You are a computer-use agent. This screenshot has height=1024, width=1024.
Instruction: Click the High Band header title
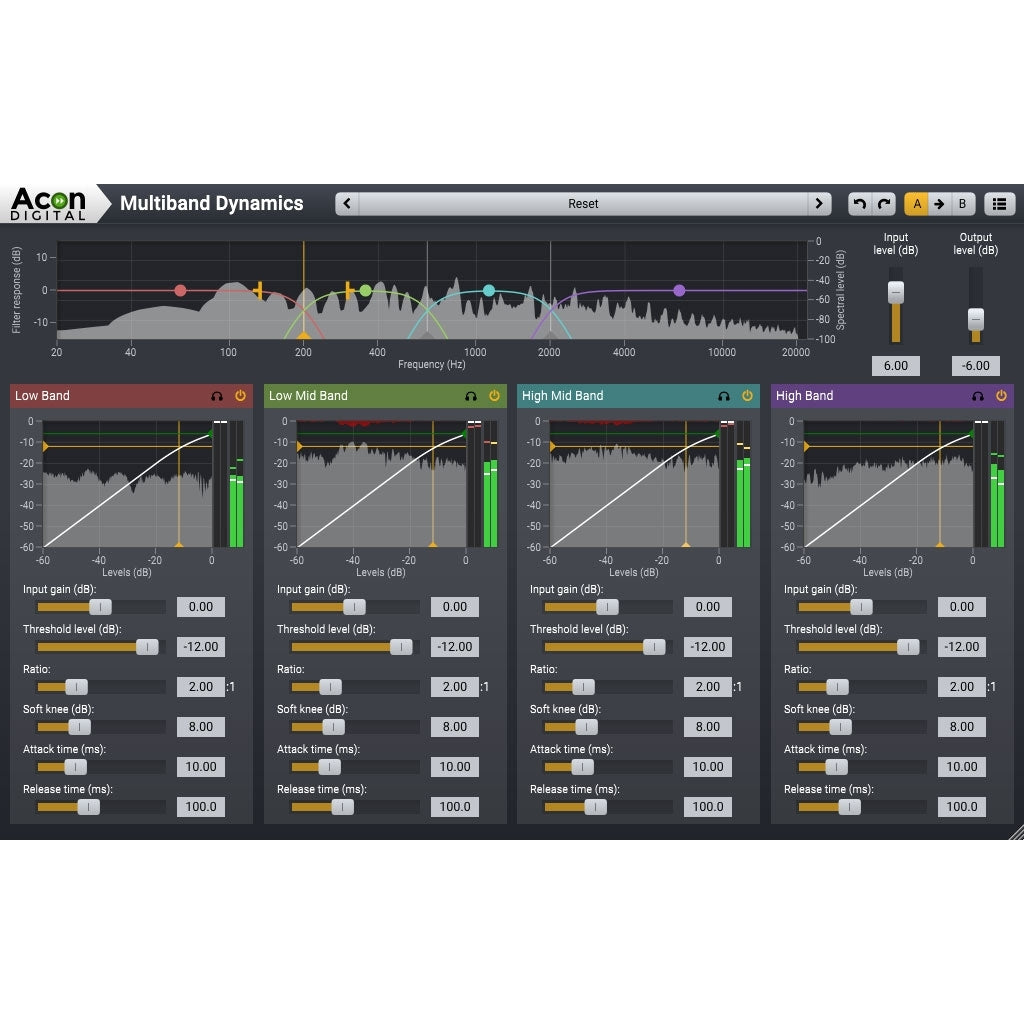[805, 396]
